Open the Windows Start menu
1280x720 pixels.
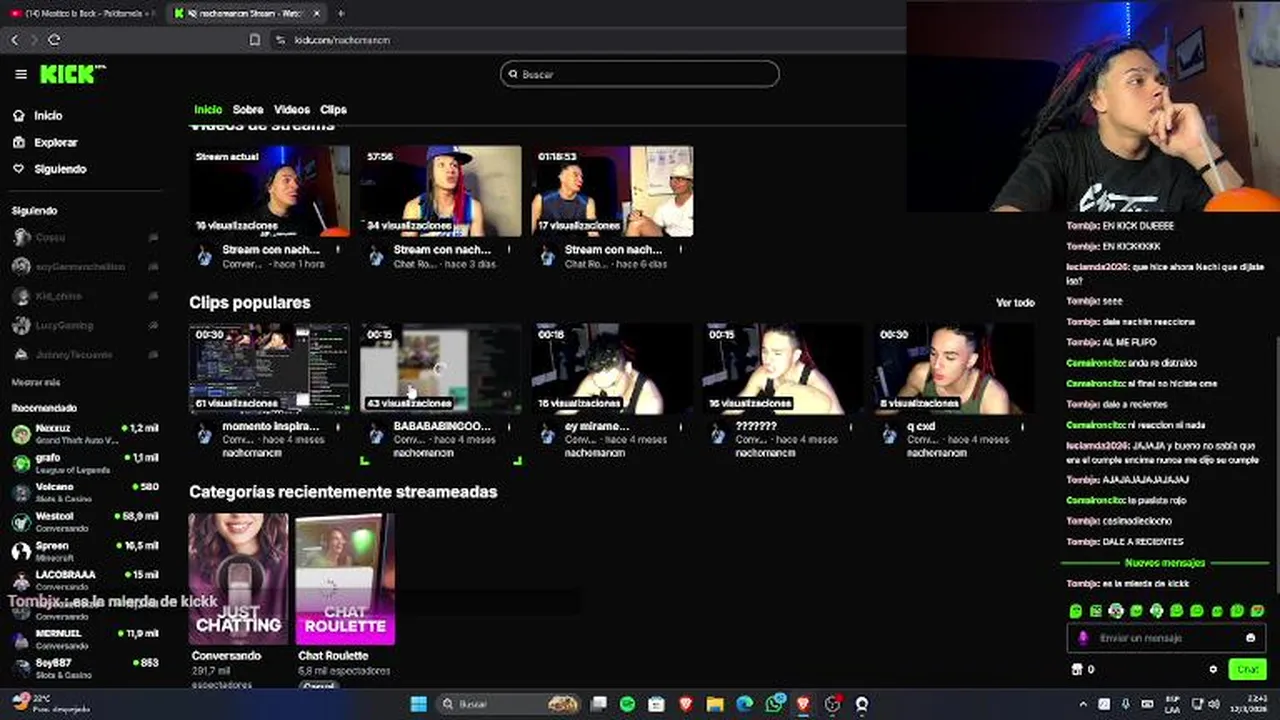pos(419,704)
